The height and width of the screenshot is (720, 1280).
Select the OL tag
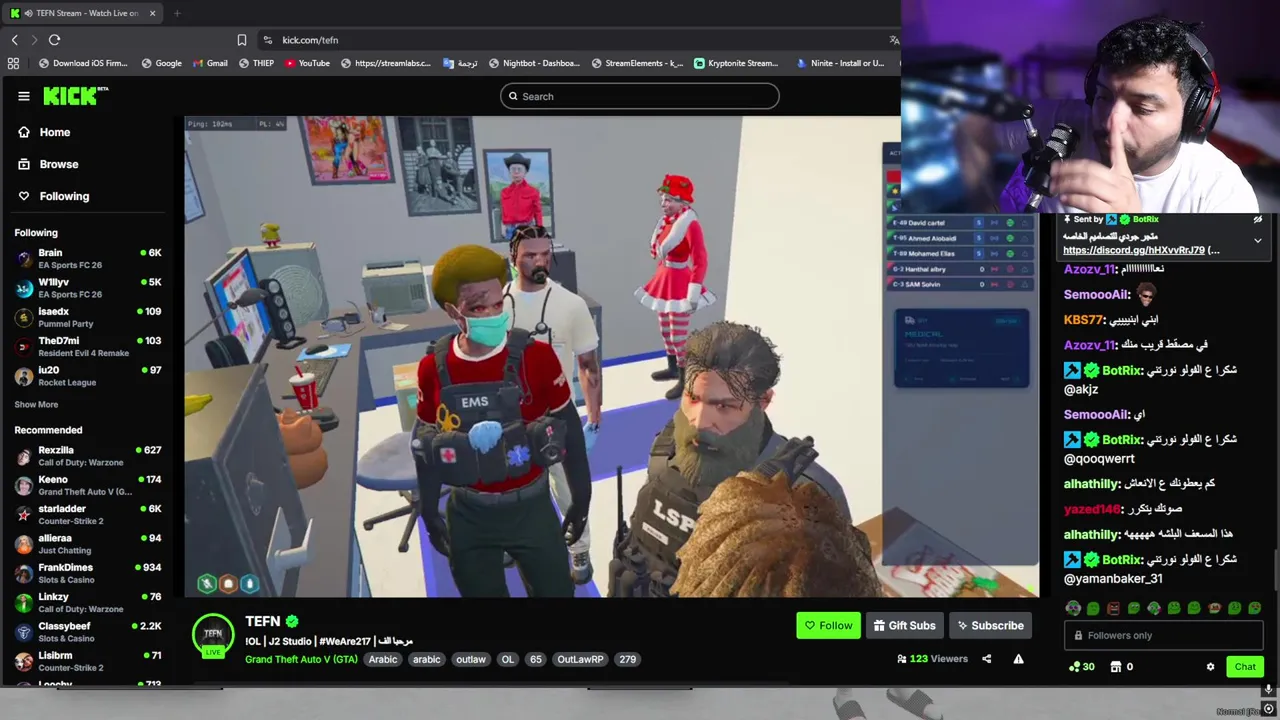click(x=507, y=659)
